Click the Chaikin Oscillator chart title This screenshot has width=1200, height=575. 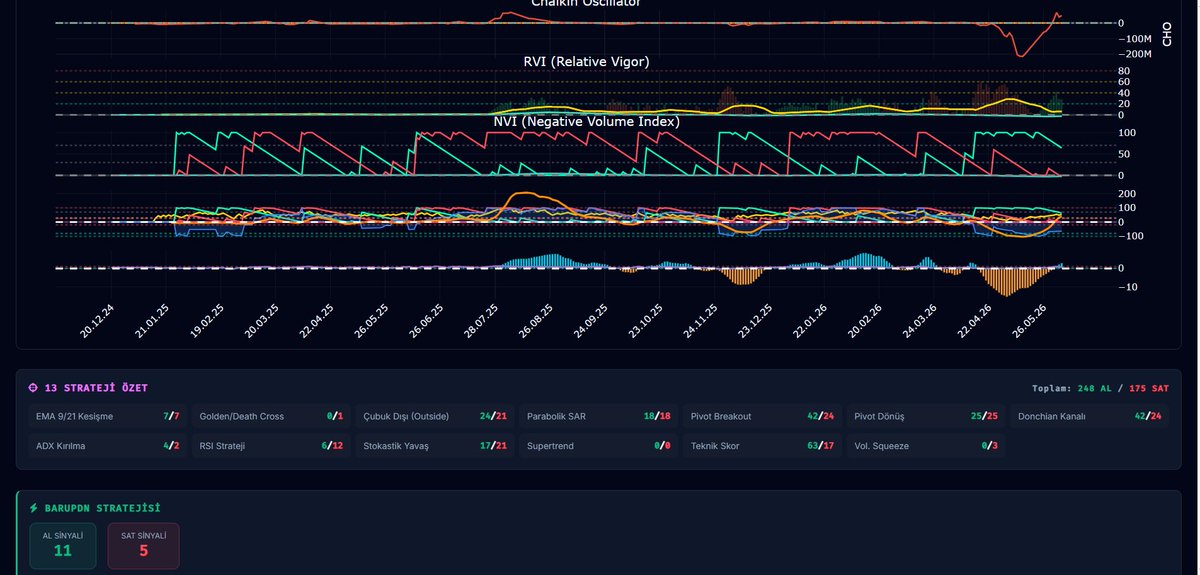[x=586, y=3]
